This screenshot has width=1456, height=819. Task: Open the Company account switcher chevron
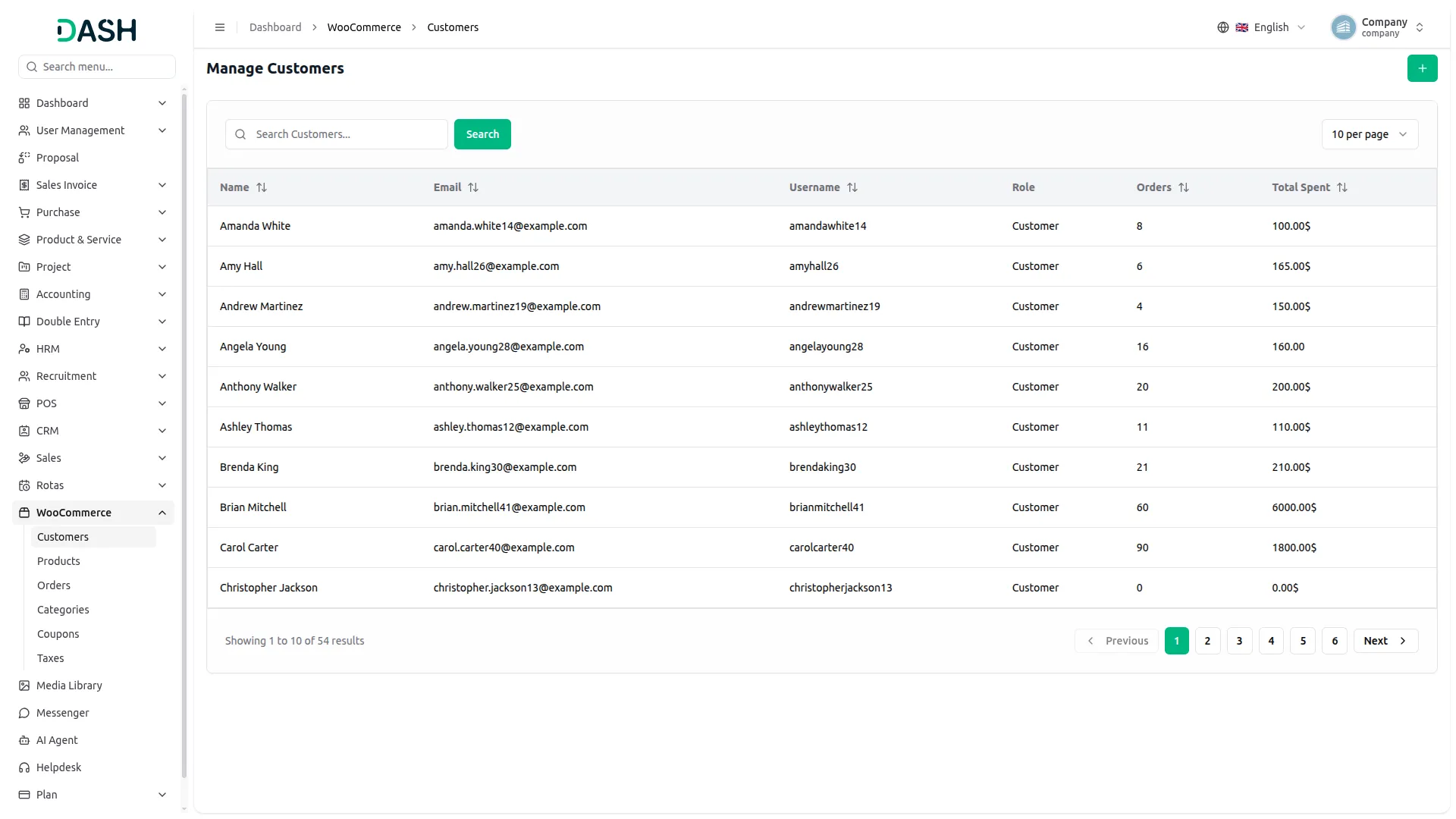pos(1420,27)
